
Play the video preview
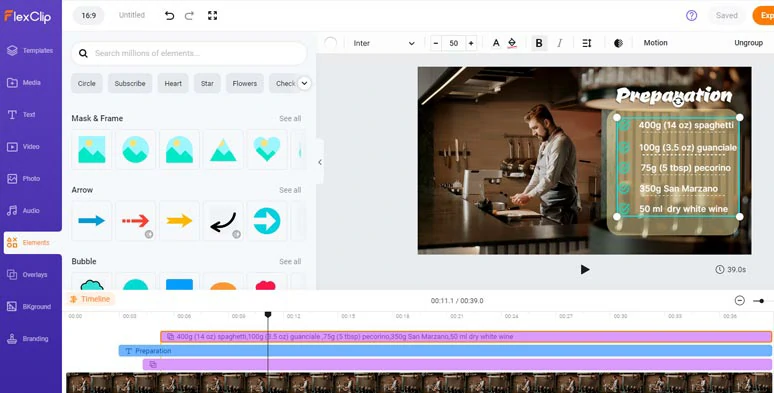point(585,270)
